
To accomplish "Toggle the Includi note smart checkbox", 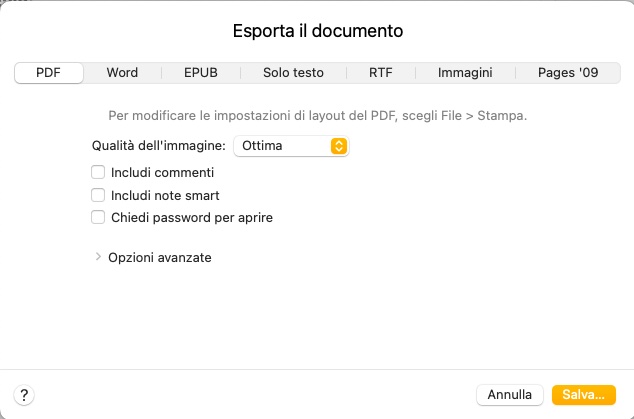I will (98, 195).
